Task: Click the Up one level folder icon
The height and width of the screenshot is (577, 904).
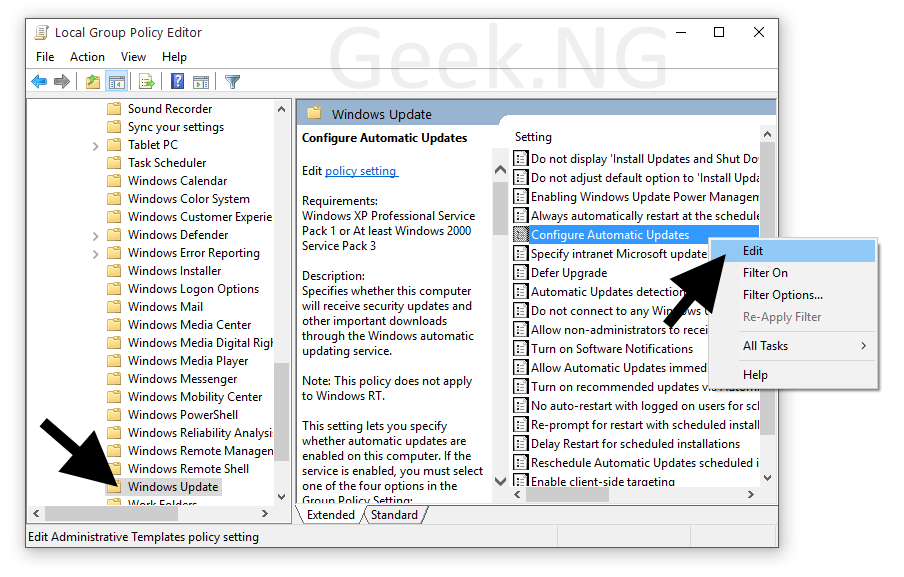Action: pos(93,82)
